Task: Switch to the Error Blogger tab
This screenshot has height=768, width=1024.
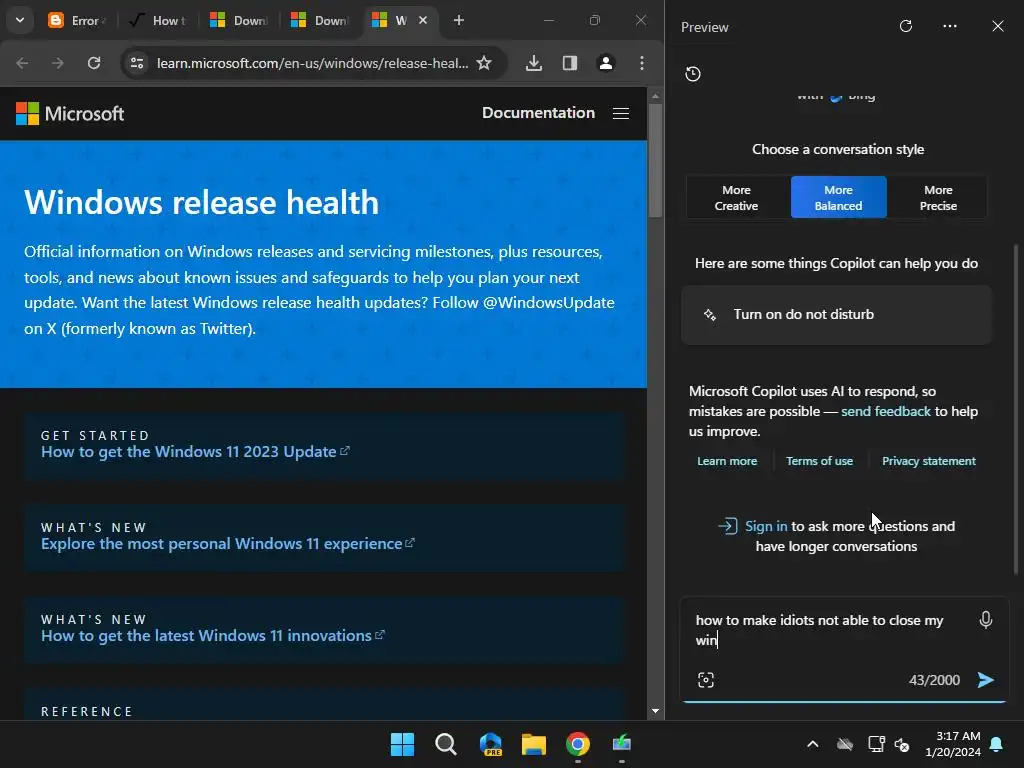Action: (76, 20)
